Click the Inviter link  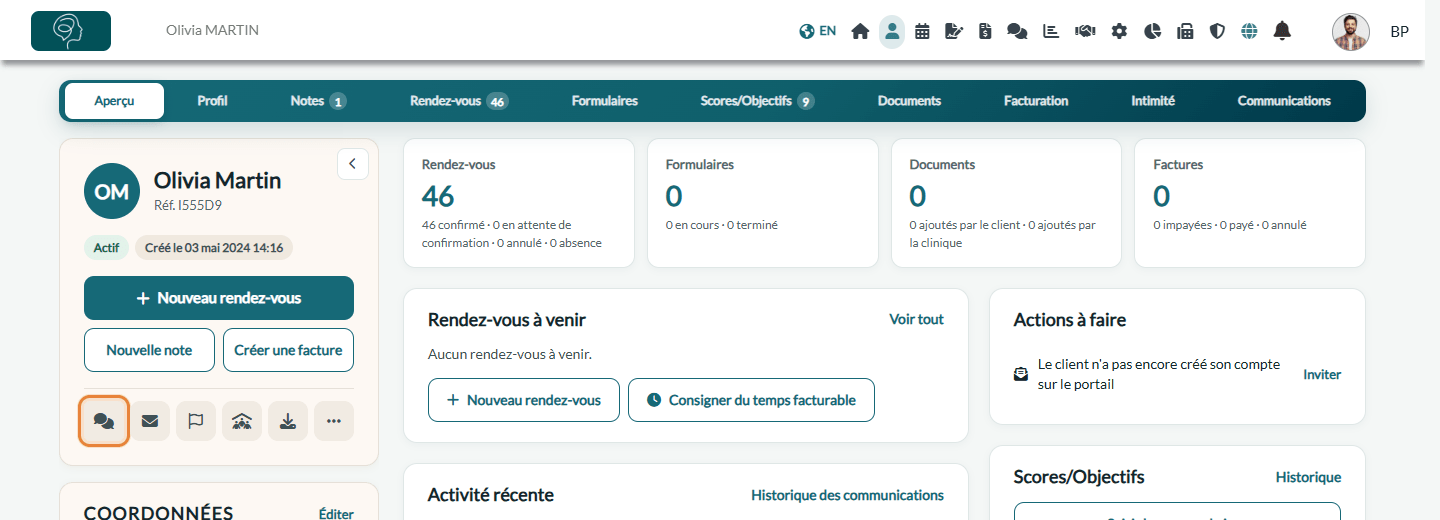[1322, 375]
